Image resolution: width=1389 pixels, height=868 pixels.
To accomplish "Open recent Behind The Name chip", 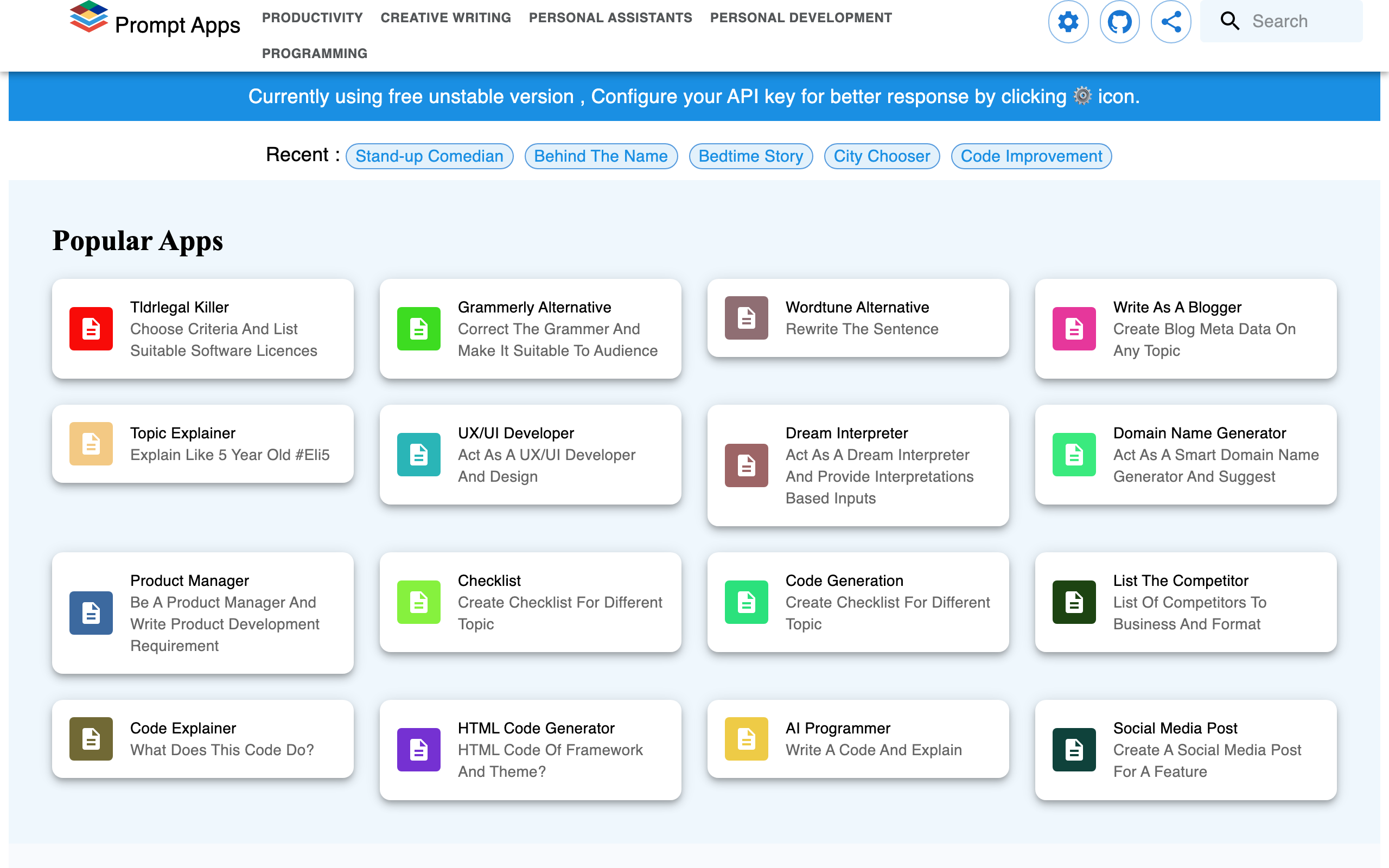I will click(601, 156).
